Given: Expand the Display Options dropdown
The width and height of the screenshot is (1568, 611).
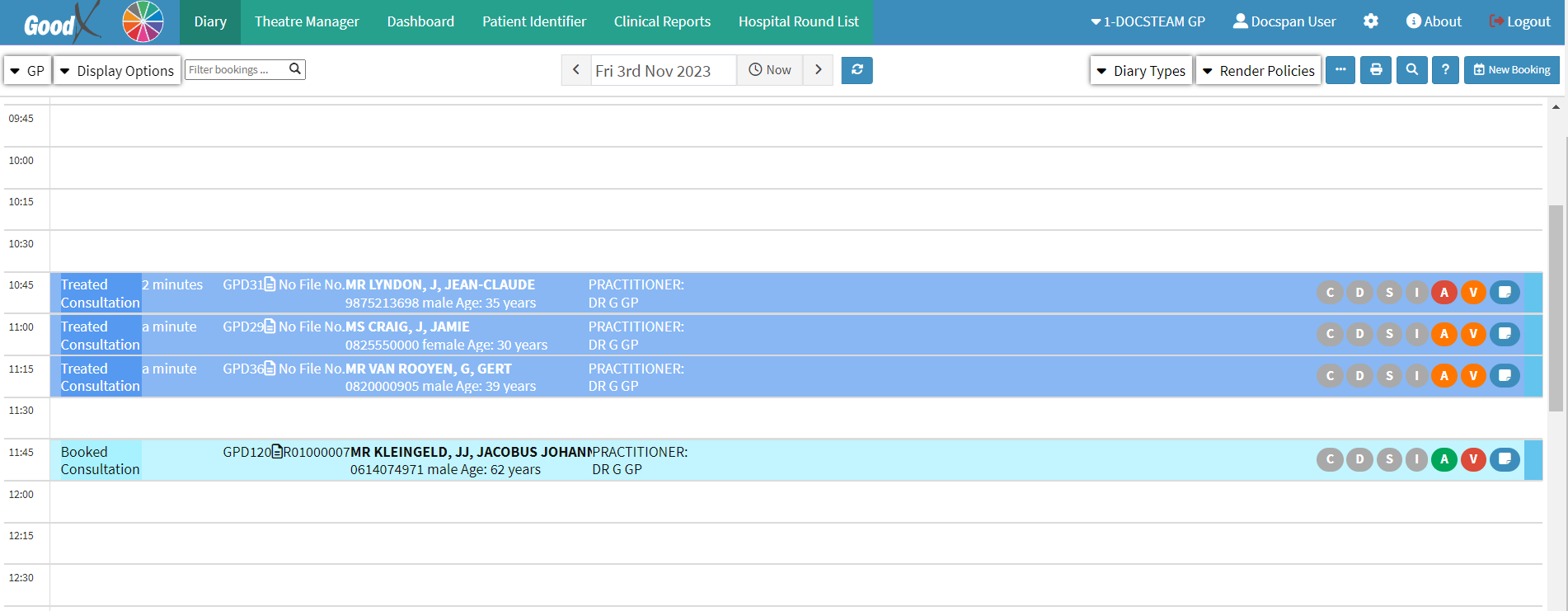Looking at the screenshot, I should pyautogui.click(x=117, y=71).
